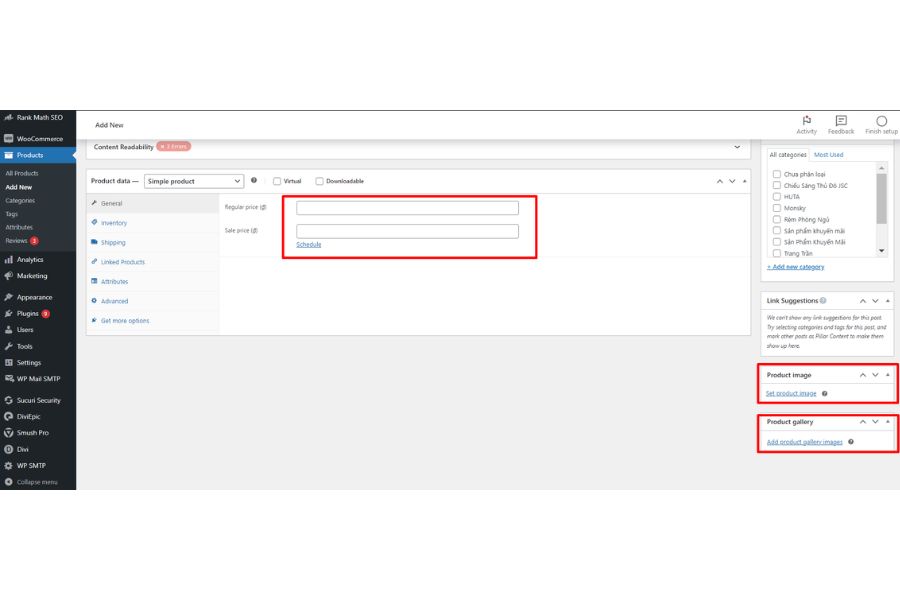This screenshot has width=900, height=600.
Task: Open Plugins from the admin sidebar
Action: pyautogui.click(x=28, y=313)
